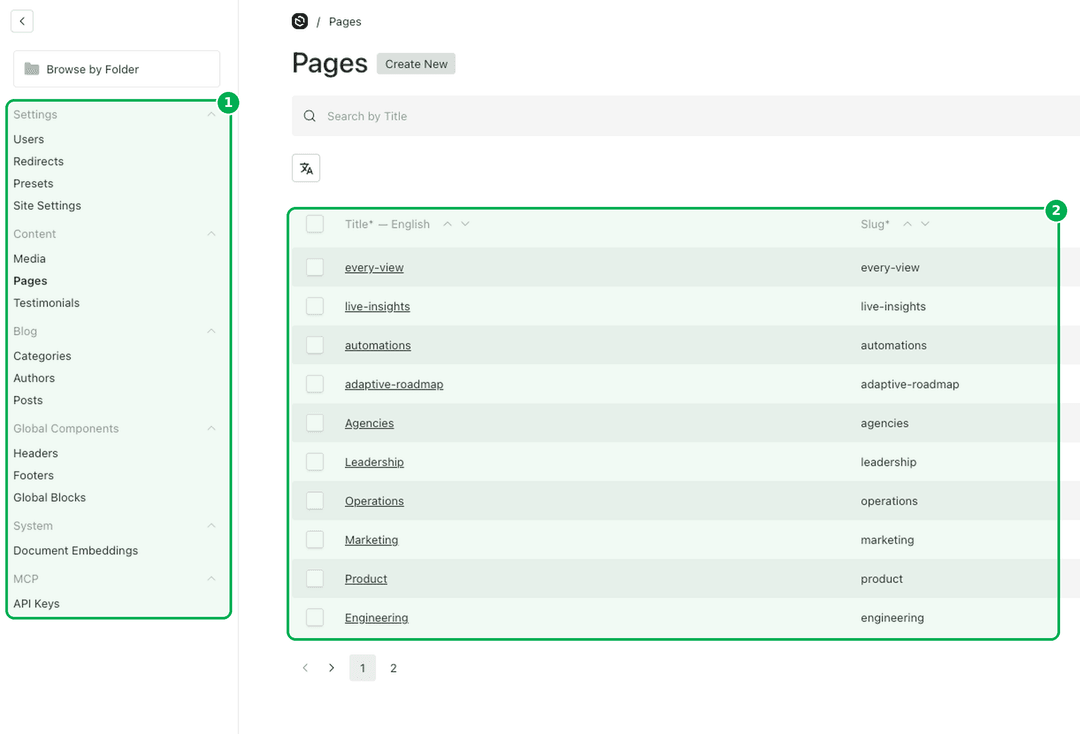
Task: Sort Title column ascending arrow
Action: (x=448, y=224)
